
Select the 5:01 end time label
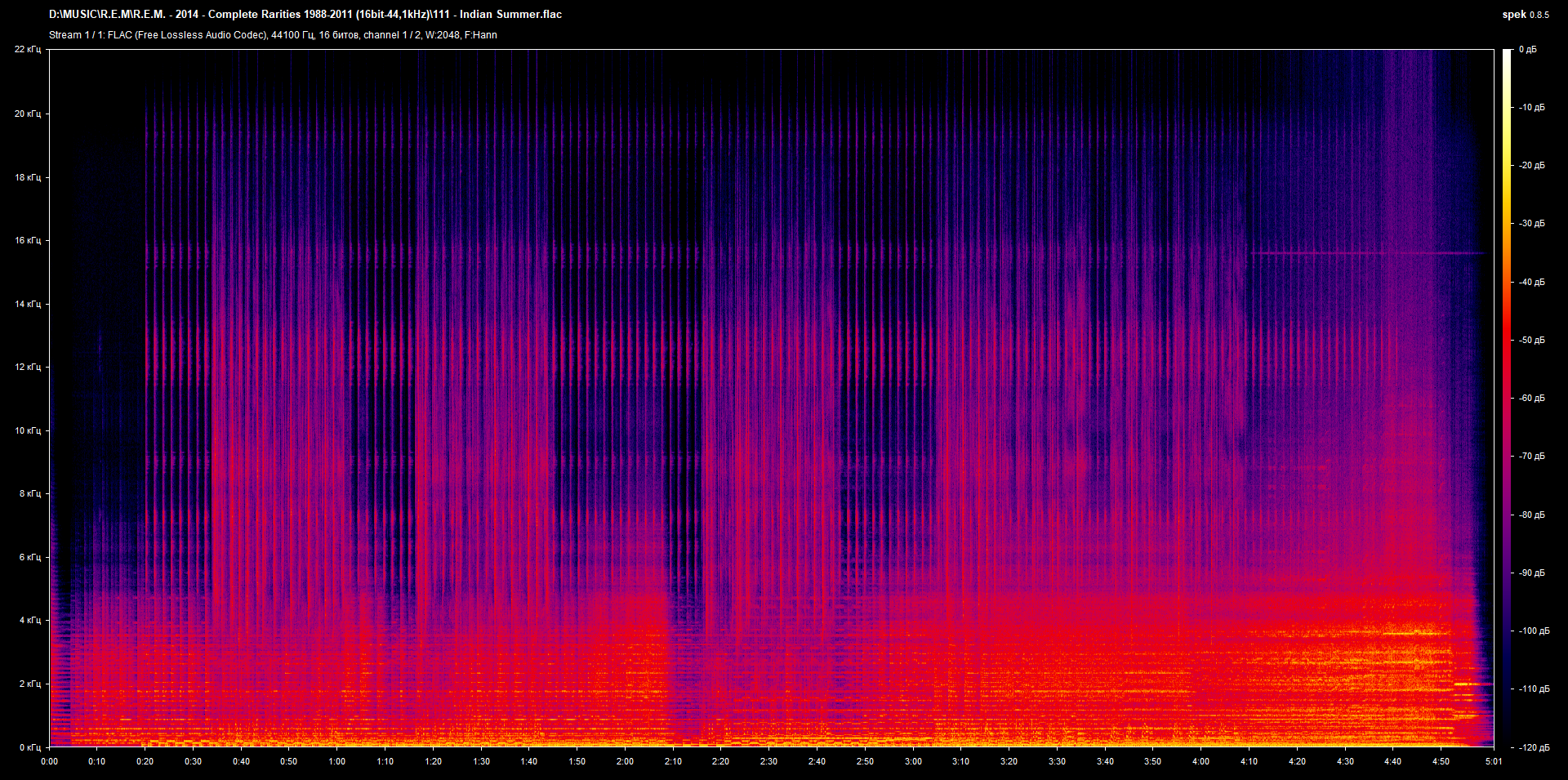click(1494, 761)
